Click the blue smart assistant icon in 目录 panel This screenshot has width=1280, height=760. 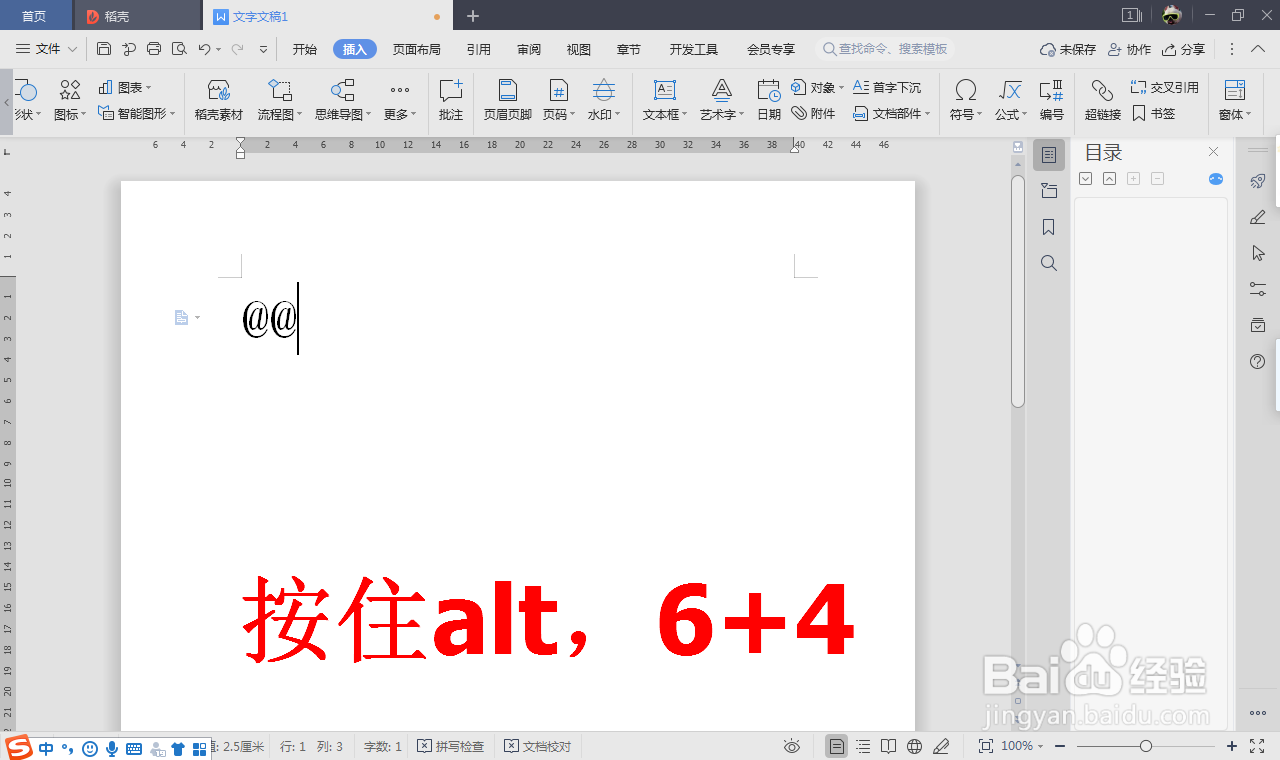tap(1216, 179)
